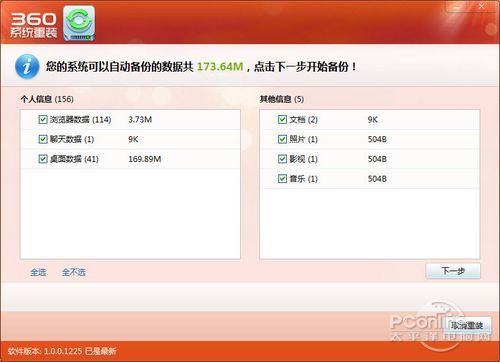Click the 173.64M total size text
Screen dimensions: 500x362
click(x=220, y=67)
